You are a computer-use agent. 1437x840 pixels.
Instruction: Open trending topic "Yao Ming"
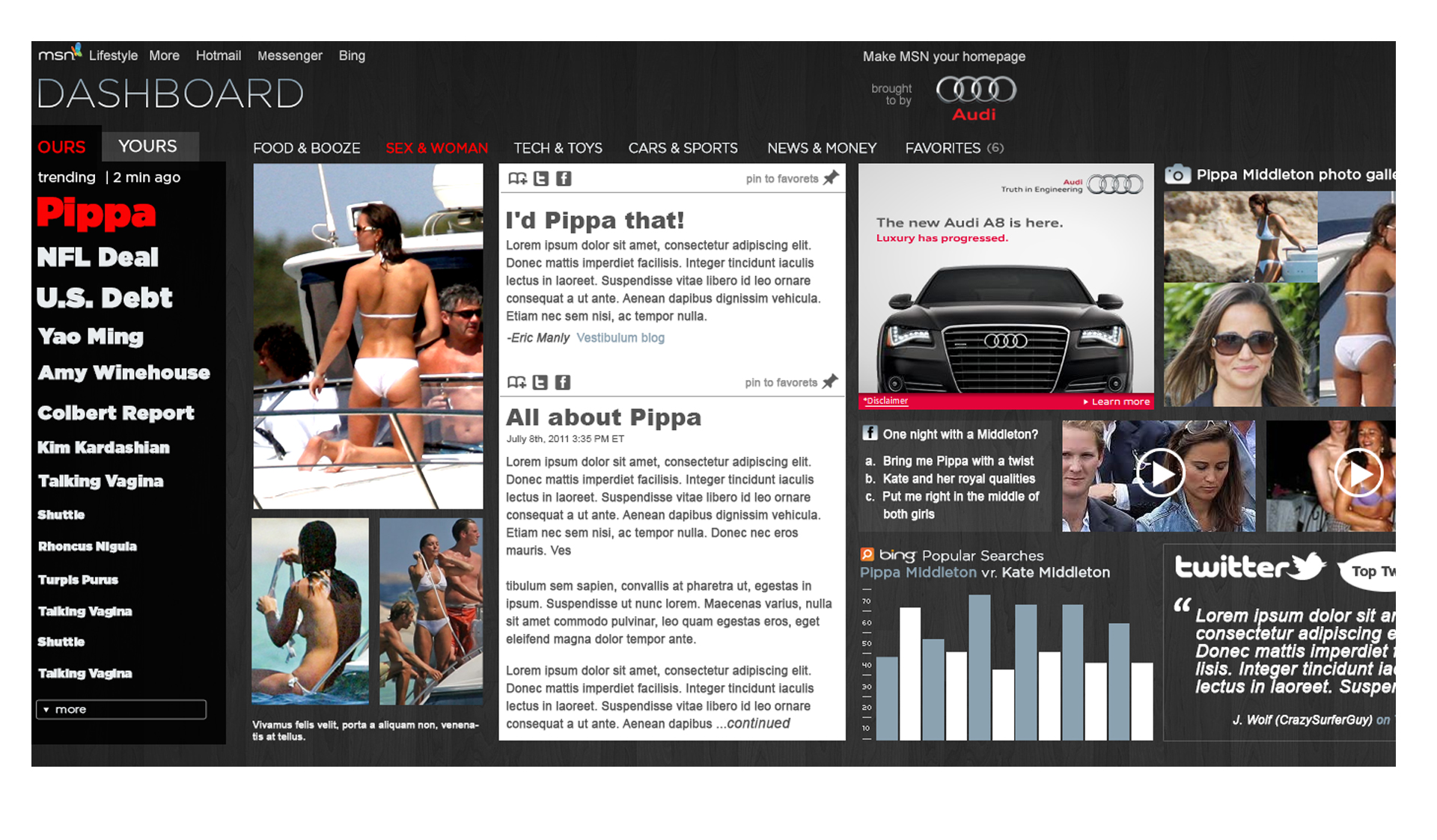pos(91,337)
